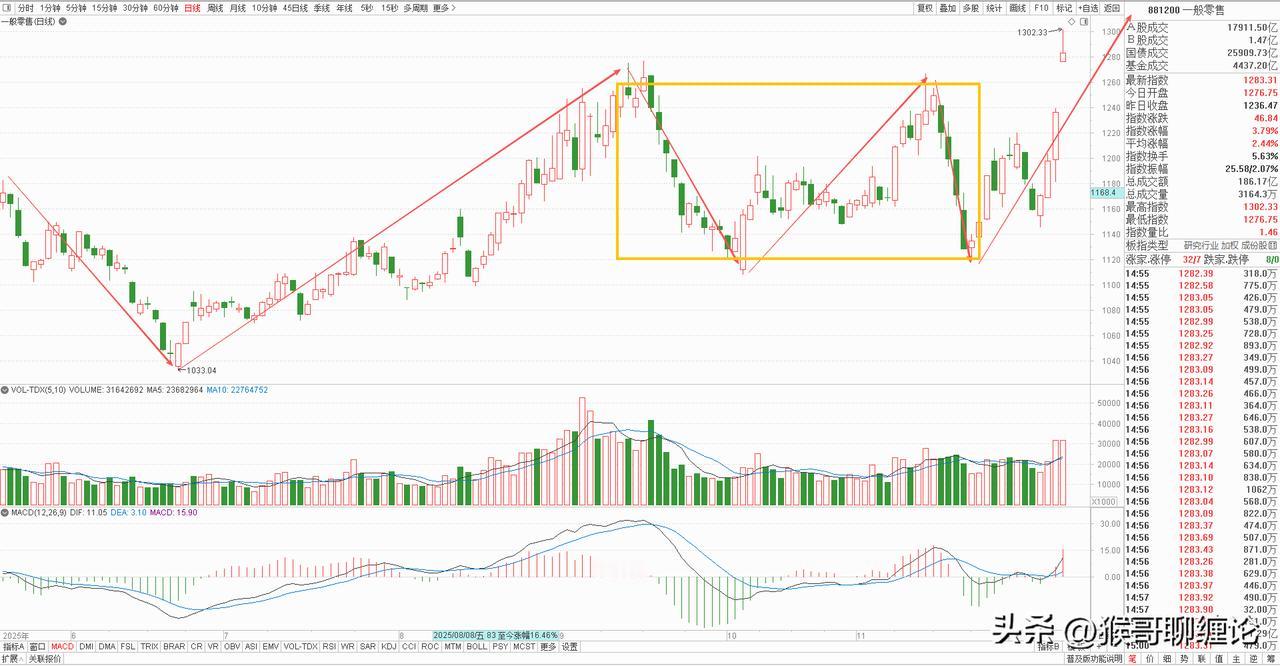The height and width of the screenshot is (666, 1280).
Task: Select the RSI indicator tab
Action: pyautogui.click(x=329, y=646)
